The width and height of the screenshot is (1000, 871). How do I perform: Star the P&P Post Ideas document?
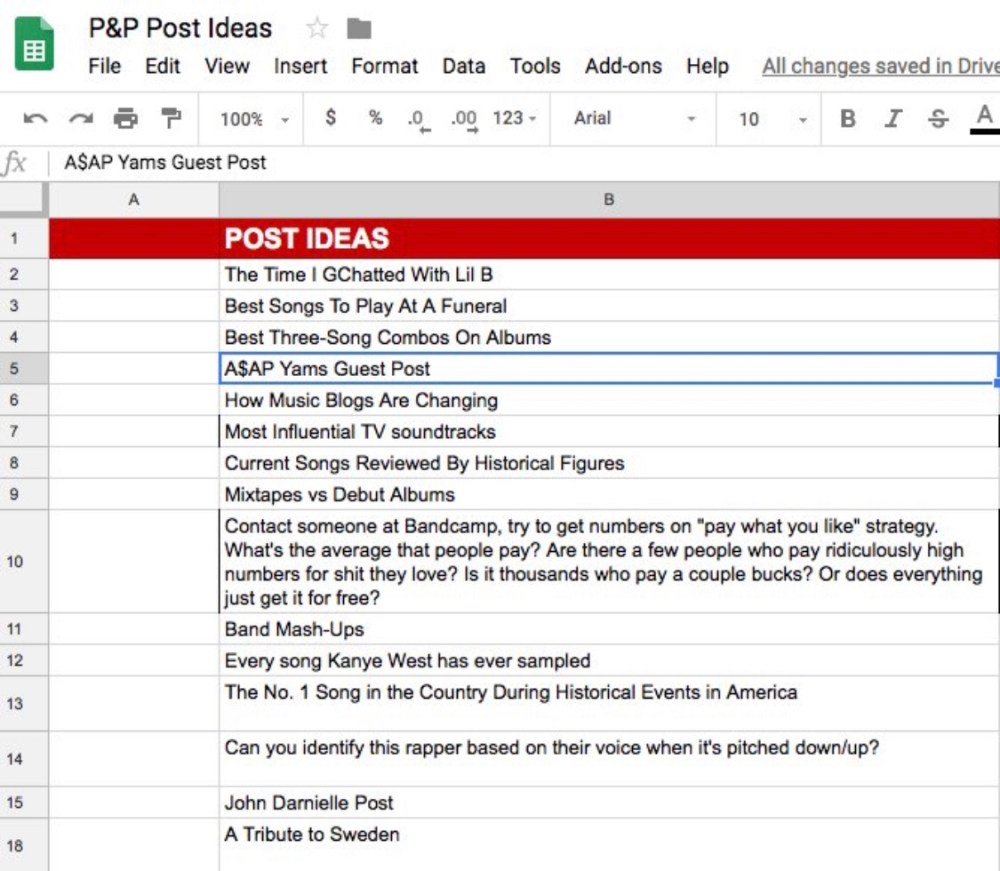tap(317, 28)
